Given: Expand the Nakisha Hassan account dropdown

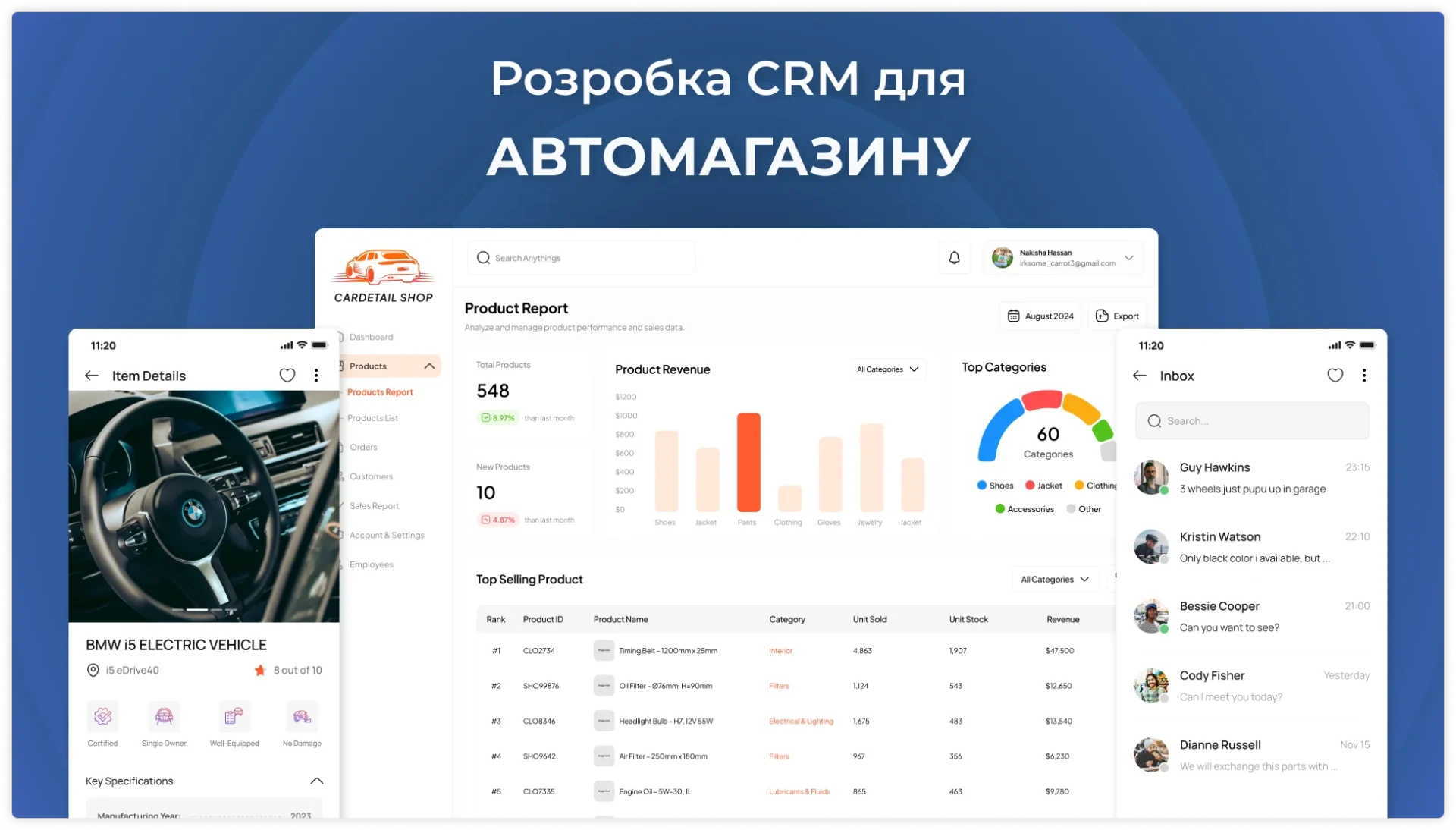Looking at the screenshot, I should click(x=1128, y=258).
